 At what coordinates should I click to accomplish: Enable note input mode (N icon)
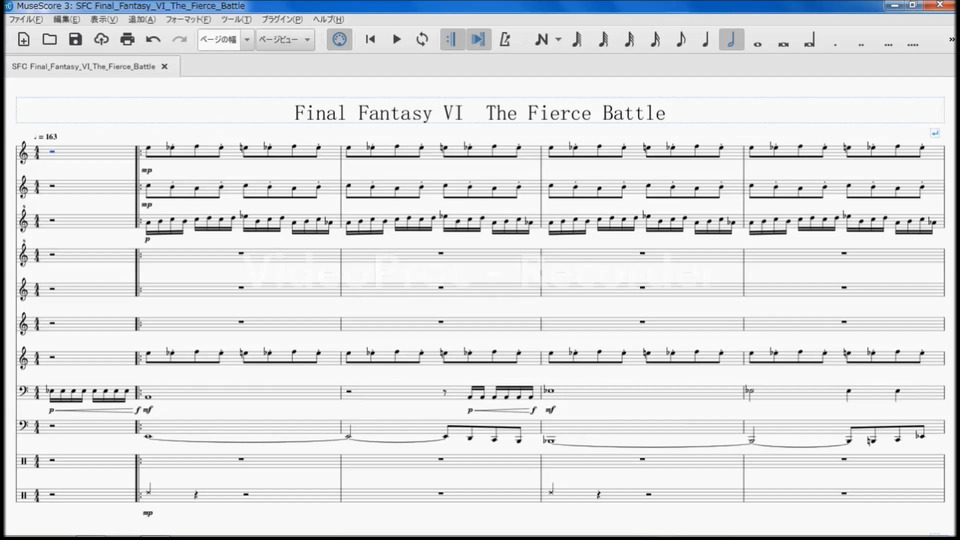[x=541, y=40]
